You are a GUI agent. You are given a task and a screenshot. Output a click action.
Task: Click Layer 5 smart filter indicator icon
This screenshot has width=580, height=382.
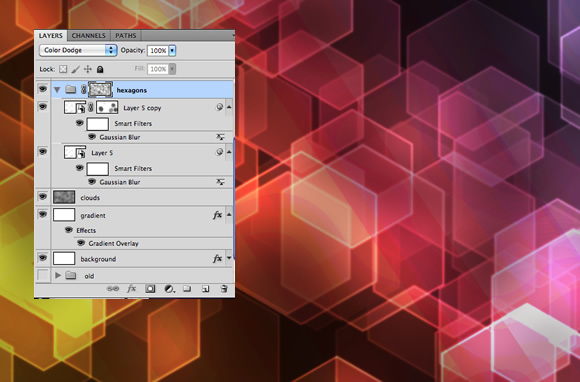219,152
